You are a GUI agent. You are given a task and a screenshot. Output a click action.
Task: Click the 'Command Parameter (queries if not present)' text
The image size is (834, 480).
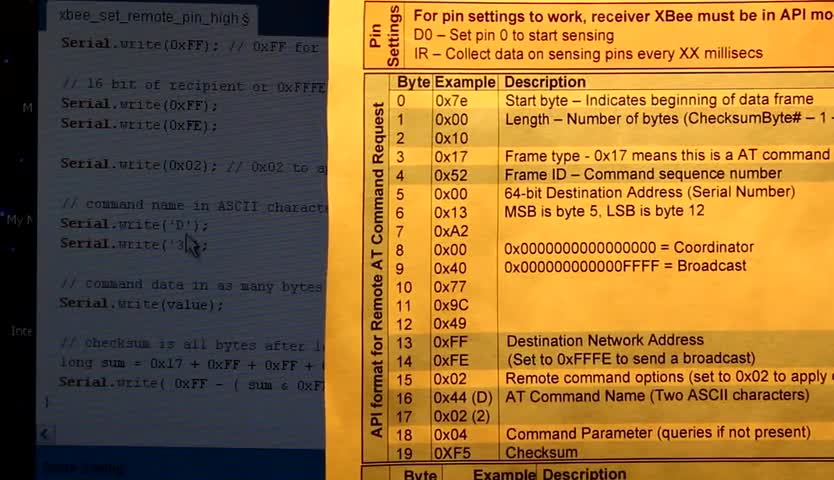click(x=658, y=433)
